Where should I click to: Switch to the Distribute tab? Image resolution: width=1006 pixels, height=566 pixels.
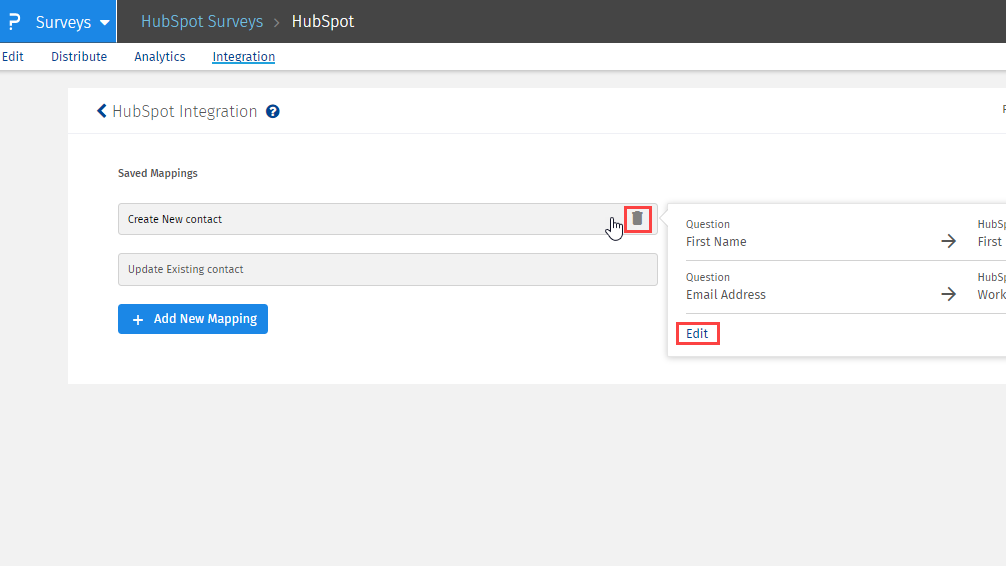(79, 56)
